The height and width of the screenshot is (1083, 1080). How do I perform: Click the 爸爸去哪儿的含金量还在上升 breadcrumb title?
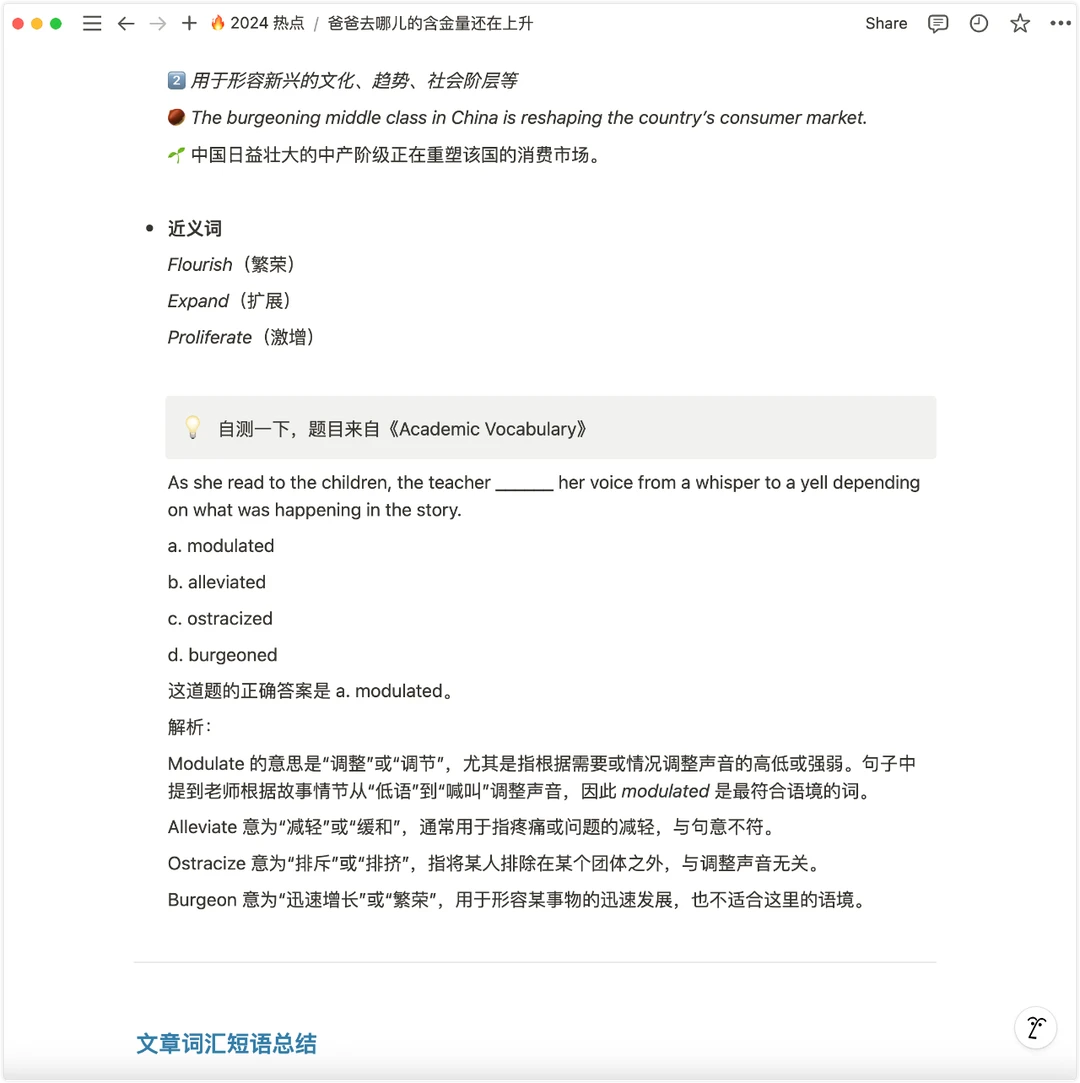(430, 23)
